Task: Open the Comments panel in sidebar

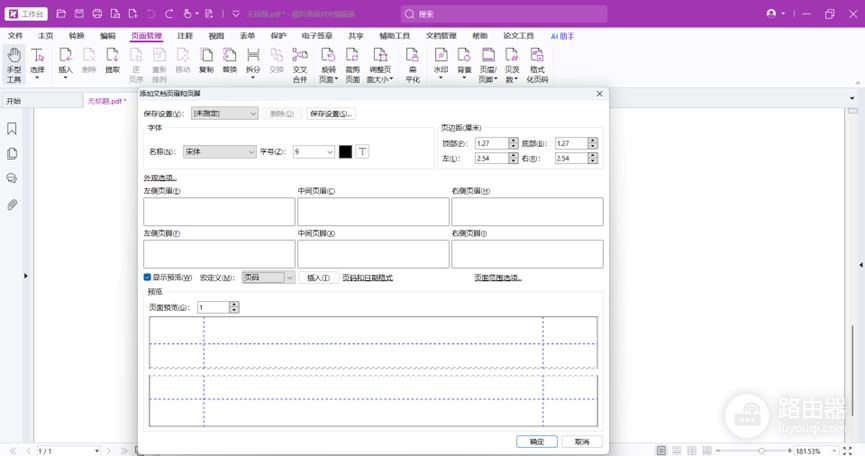Action: (12, 179)
